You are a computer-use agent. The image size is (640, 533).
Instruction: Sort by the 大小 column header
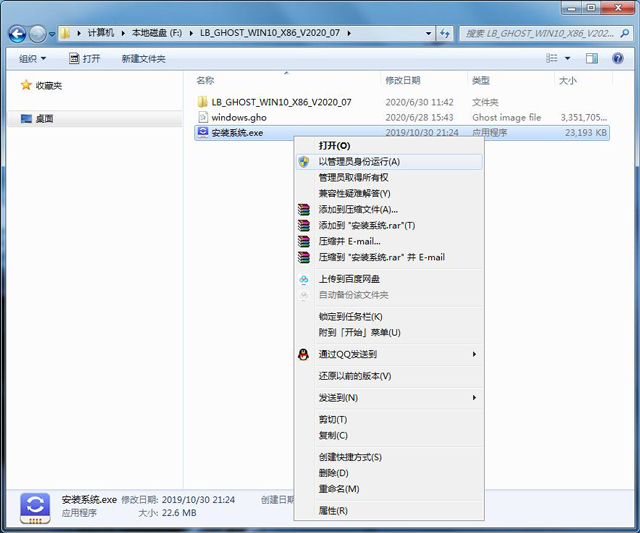[568, 80]
